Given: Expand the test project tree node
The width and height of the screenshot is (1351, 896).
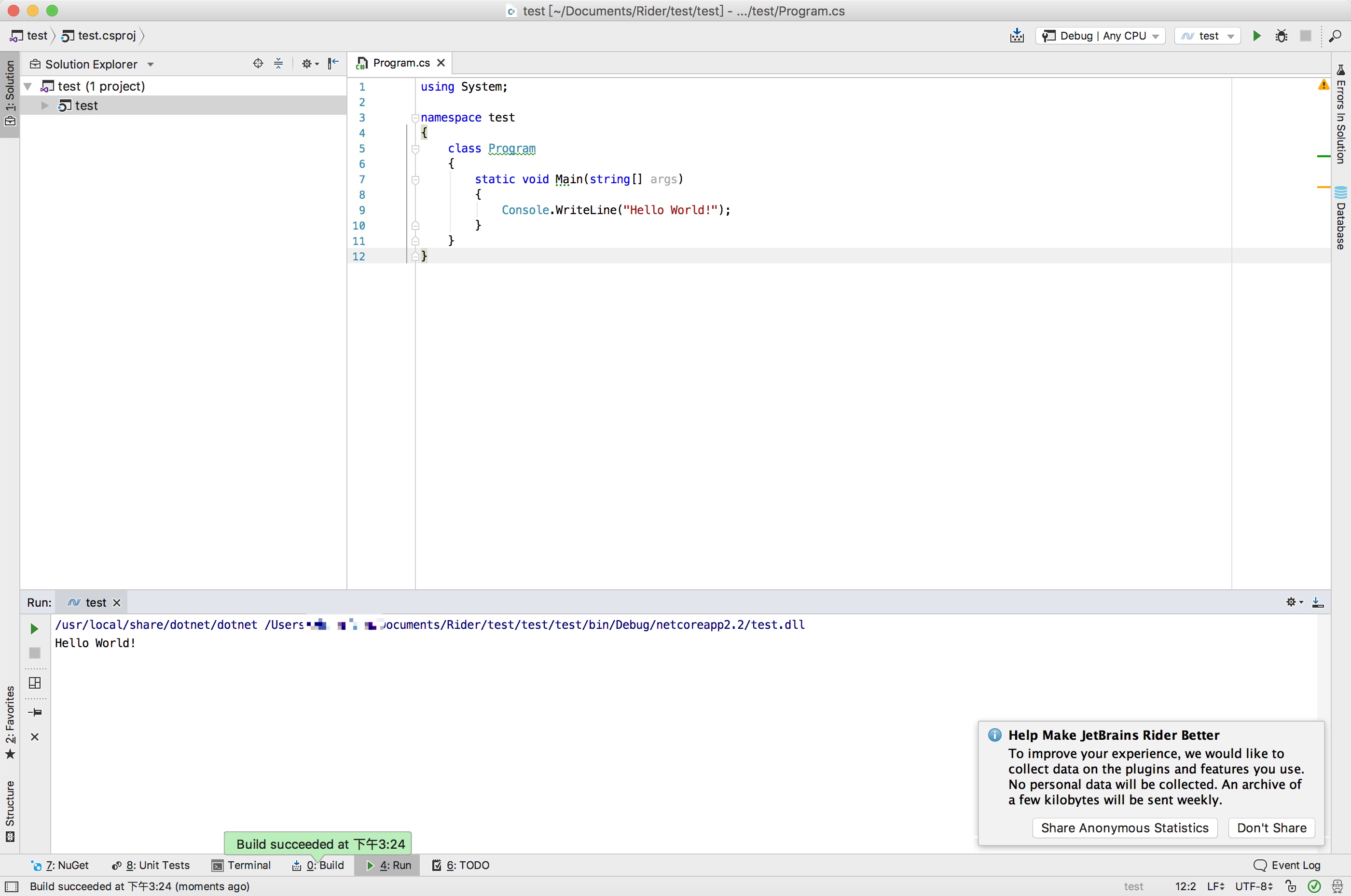Looking at the screenshot, I should click(44, 105).
